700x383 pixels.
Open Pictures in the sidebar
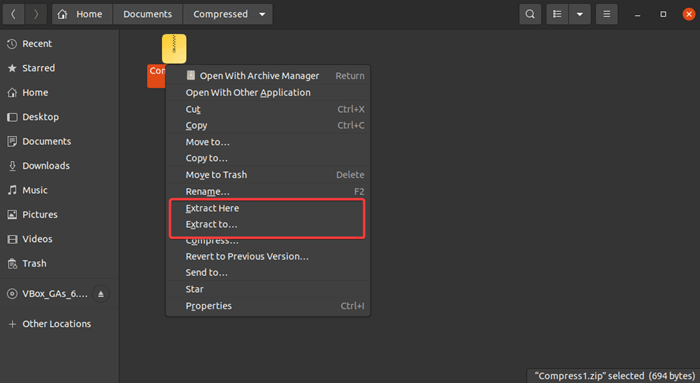point(59,214)
